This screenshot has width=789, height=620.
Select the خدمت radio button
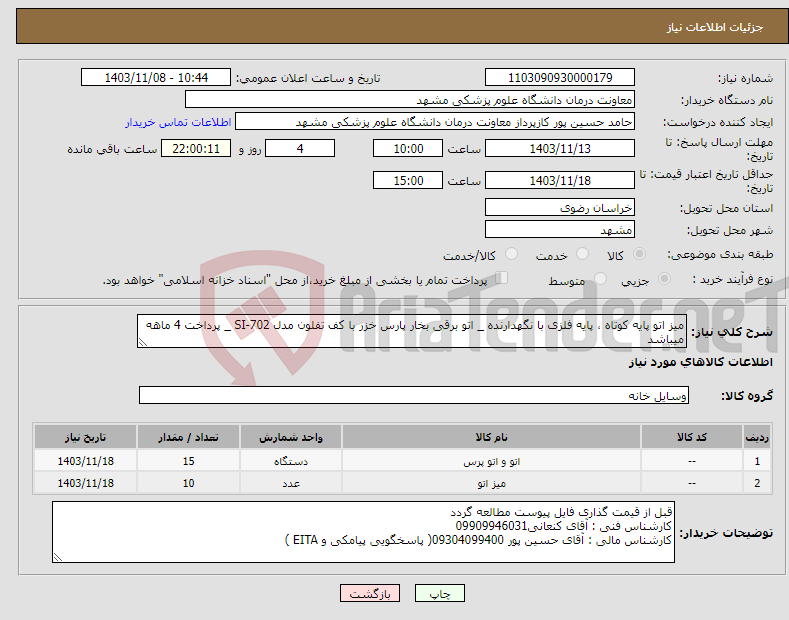(582, 254)
